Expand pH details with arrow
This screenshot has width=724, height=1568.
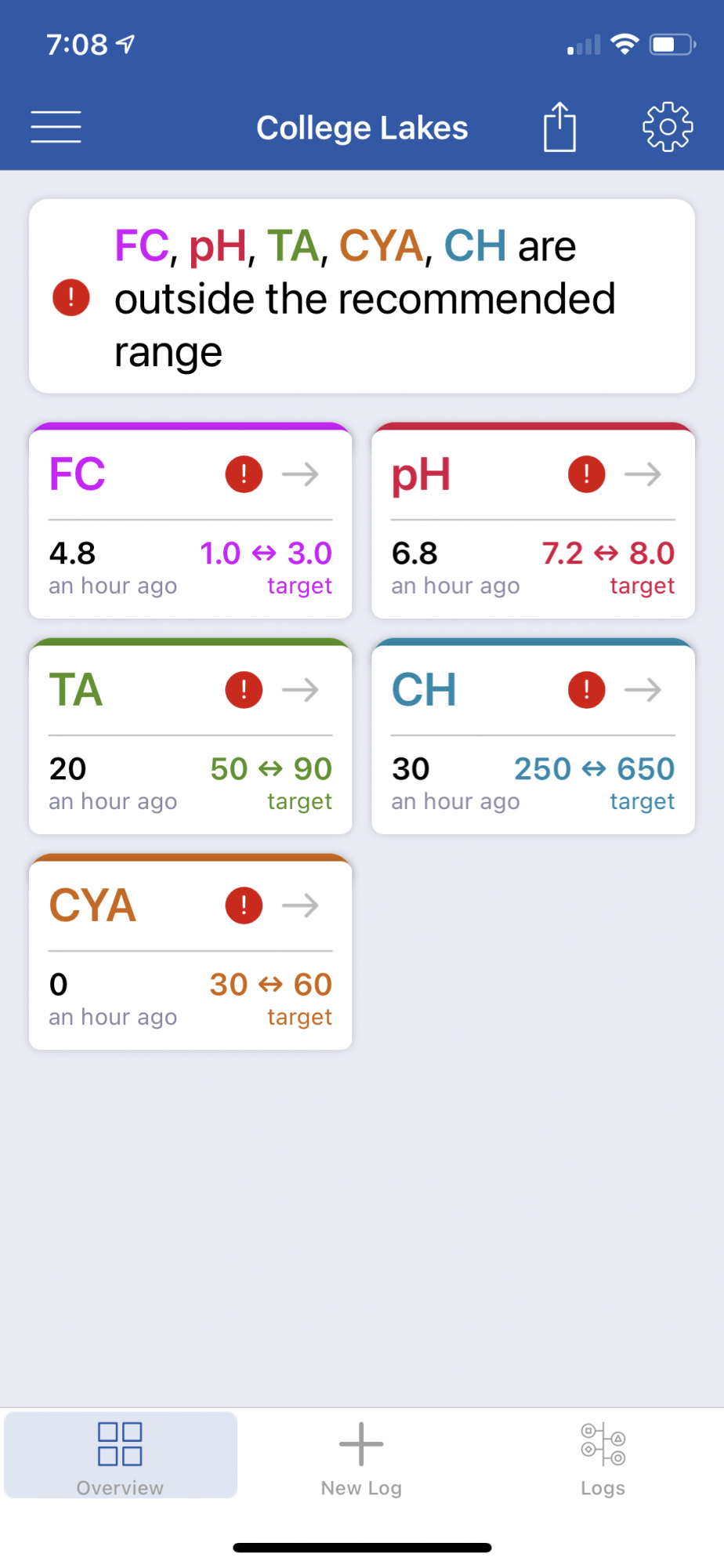coord(643,474)
